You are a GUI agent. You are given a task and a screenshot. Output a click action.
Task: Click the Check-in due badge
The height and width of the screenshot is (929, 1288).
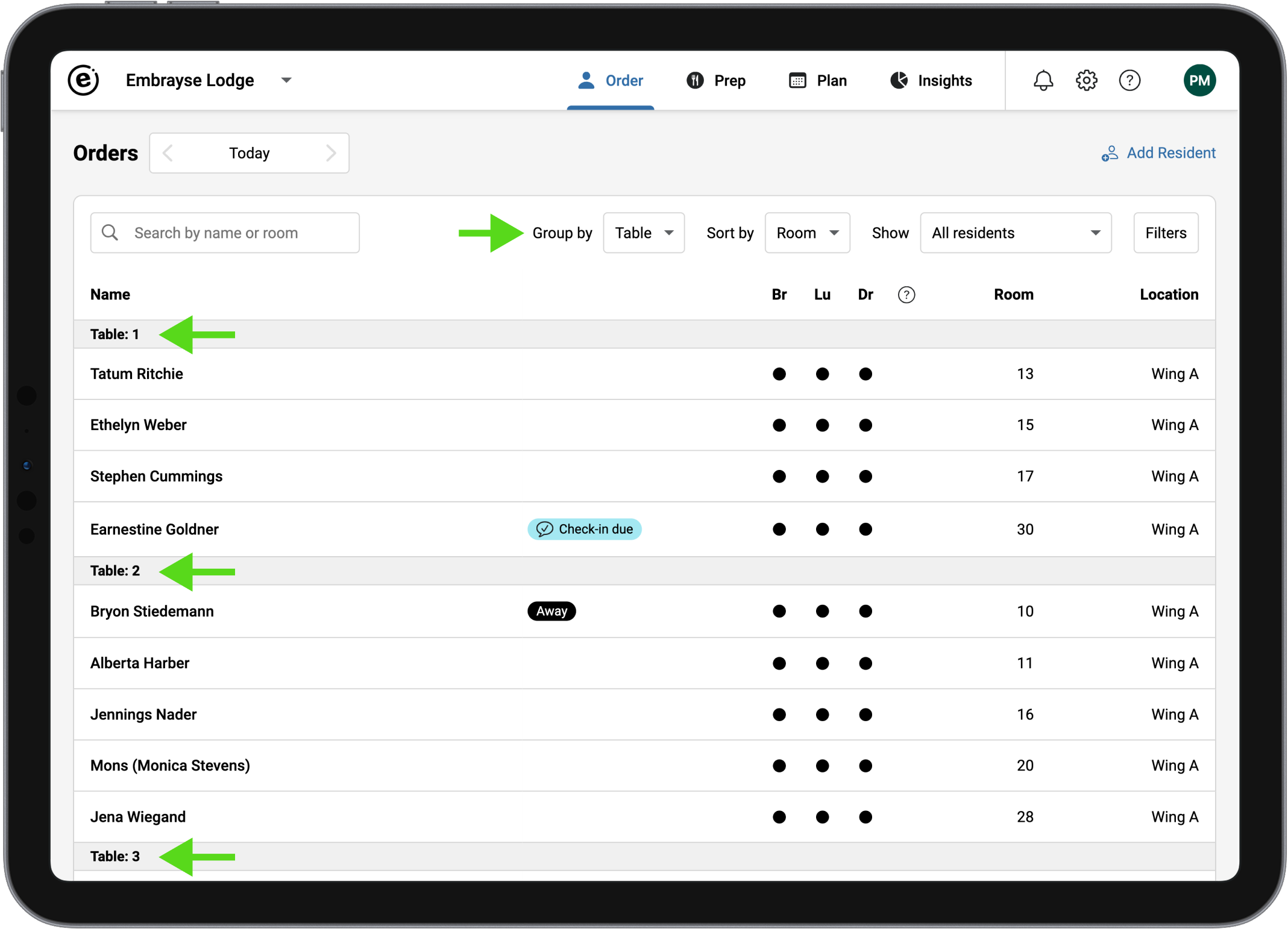[584, 529]
